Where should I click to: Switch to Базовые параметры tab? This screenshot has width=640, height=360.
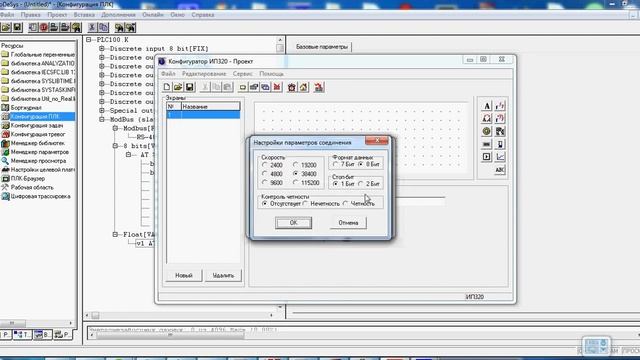(322, 47)
